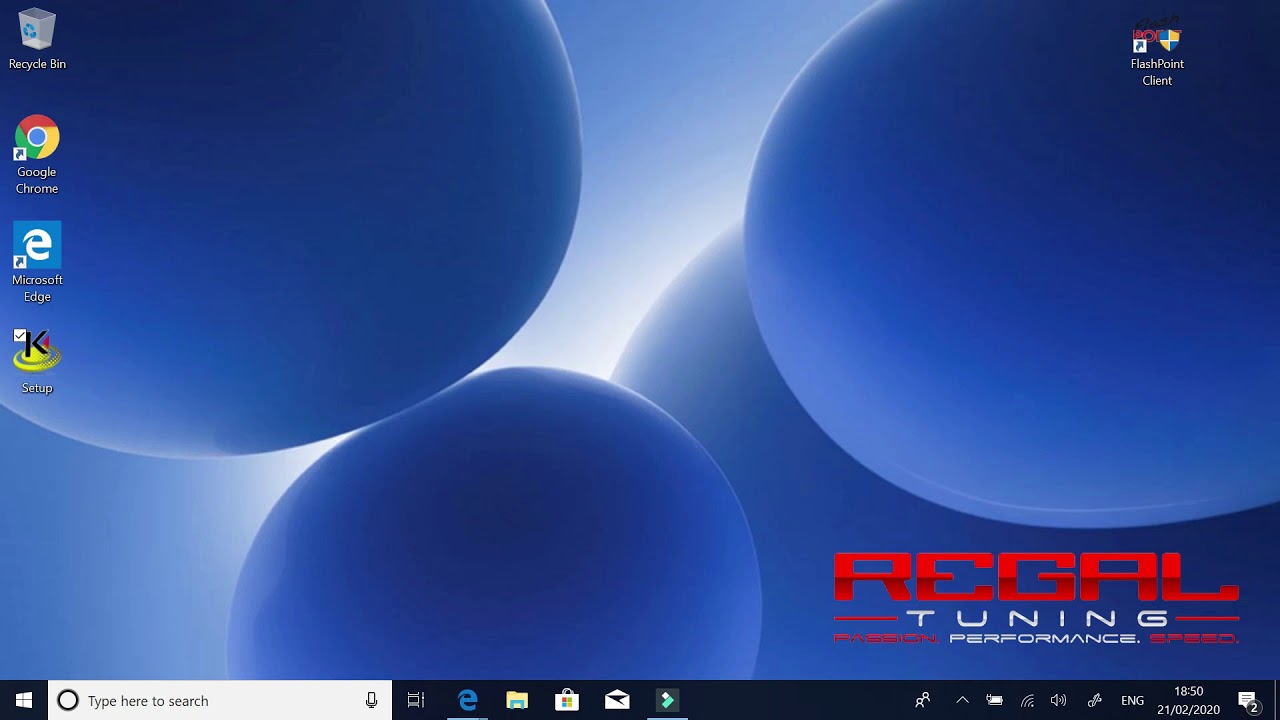Viewport: 1280px width, 720px height.
Task: Open the volume control speaker icon
Action: pos(1059,701)
